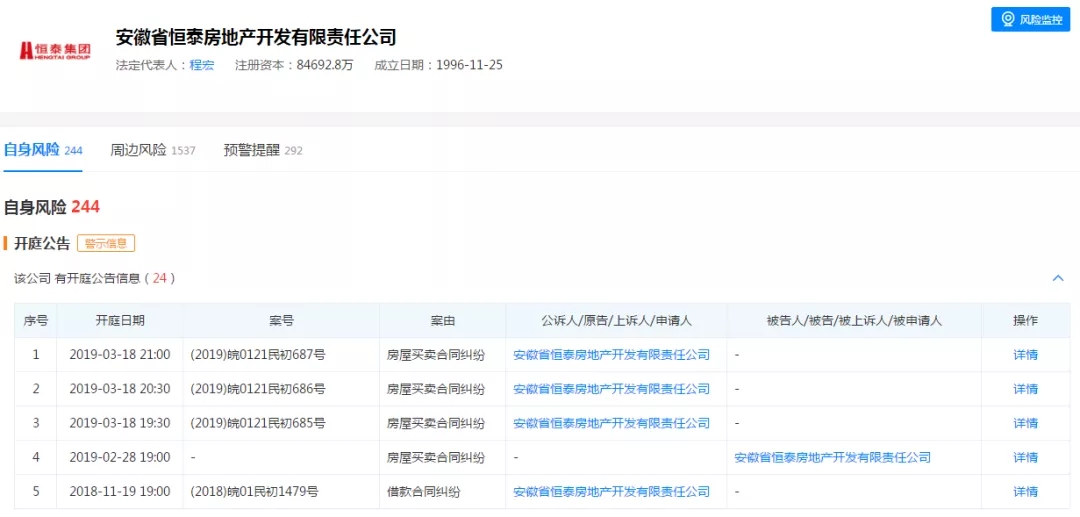
Task: Click the 借款合同纠纷 case cause
Action: tap(424, 492)
